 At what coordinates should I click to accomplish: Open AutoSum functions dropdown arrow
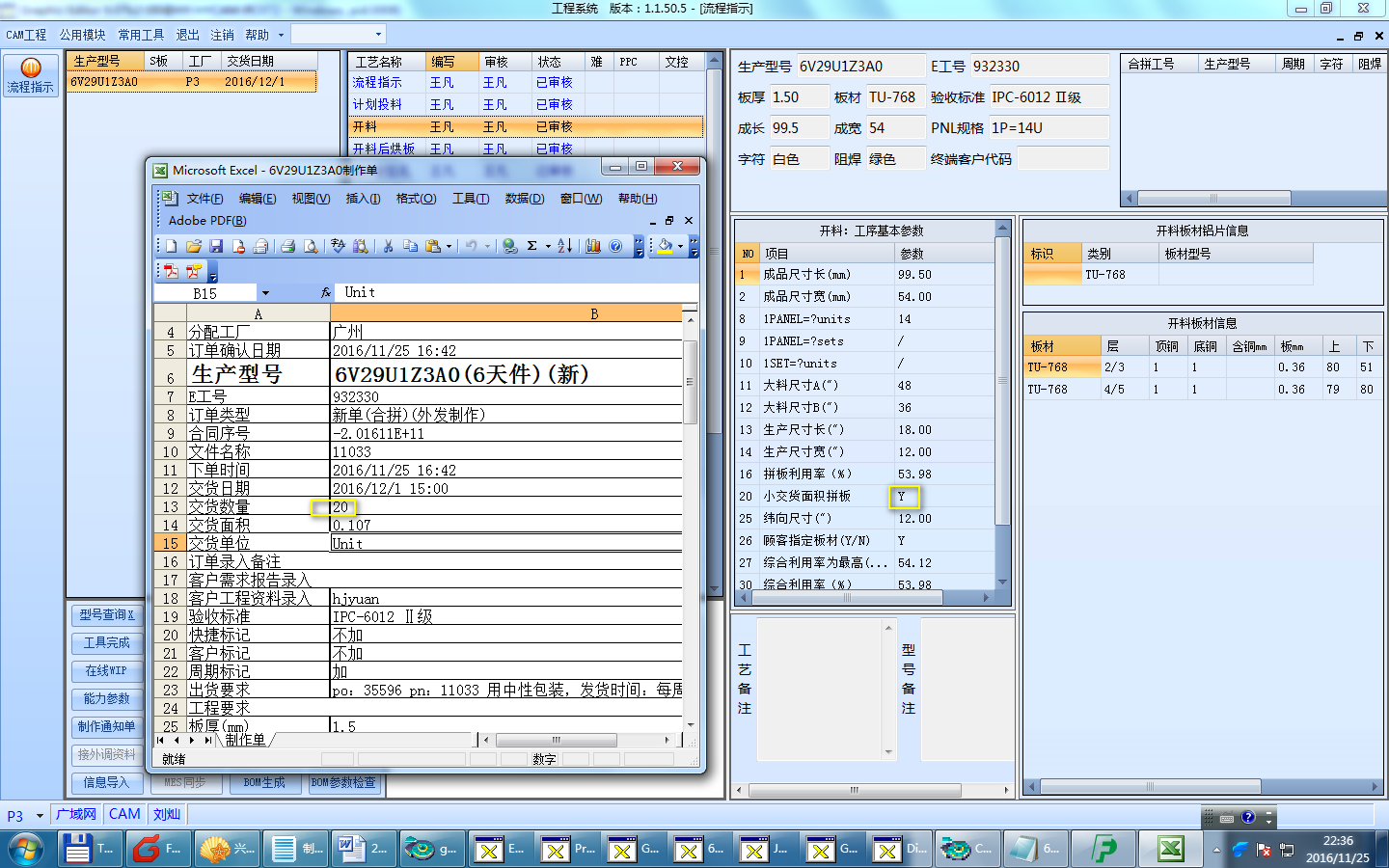click(548, 246)
